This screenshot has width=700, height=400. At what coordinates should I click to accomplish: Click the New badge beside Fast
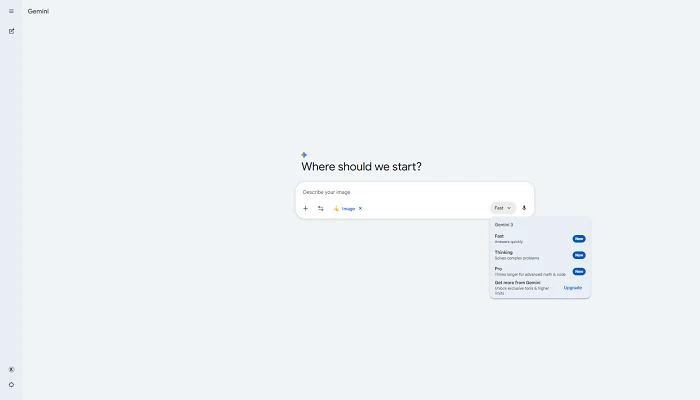coord(579,239)
